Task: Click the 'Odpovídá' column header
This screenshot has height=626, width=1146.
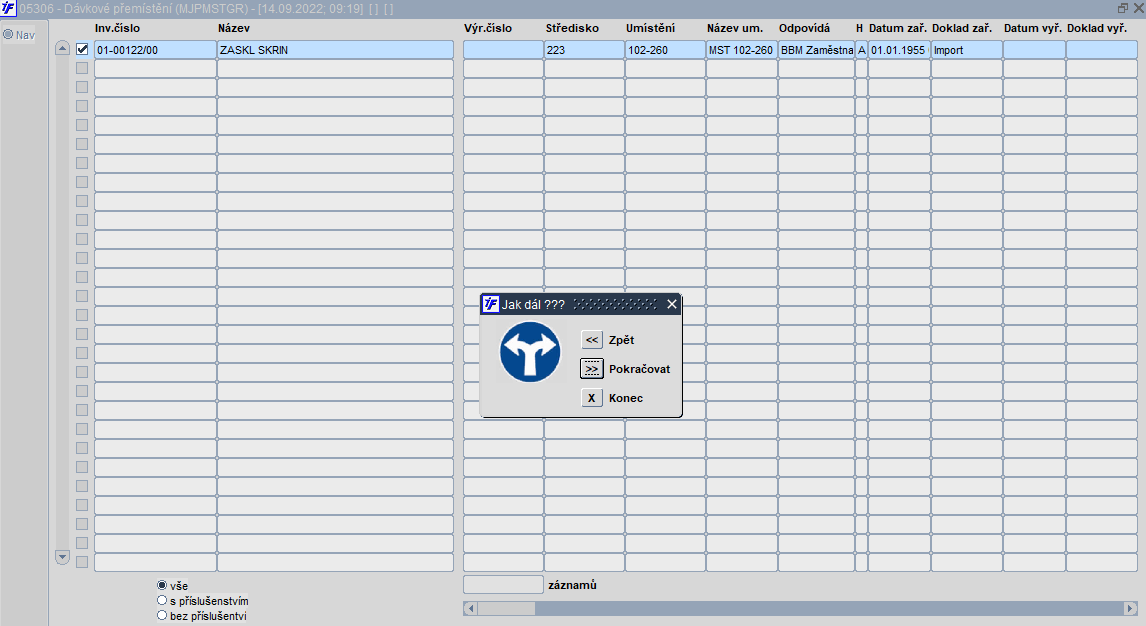Action: coord(804,28)
